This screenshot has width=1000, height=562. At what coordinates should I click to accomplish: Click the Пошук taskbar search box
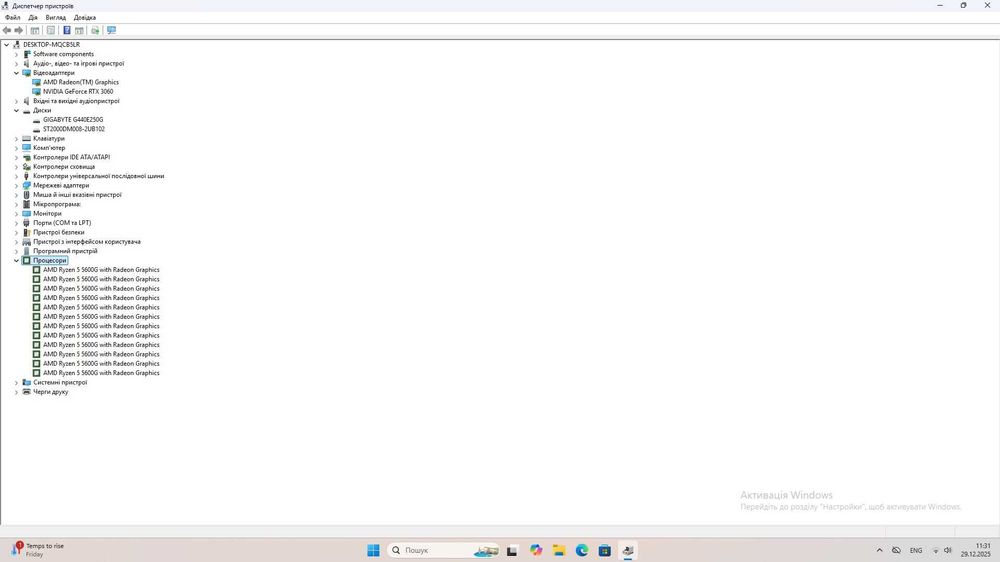(443, 550)
